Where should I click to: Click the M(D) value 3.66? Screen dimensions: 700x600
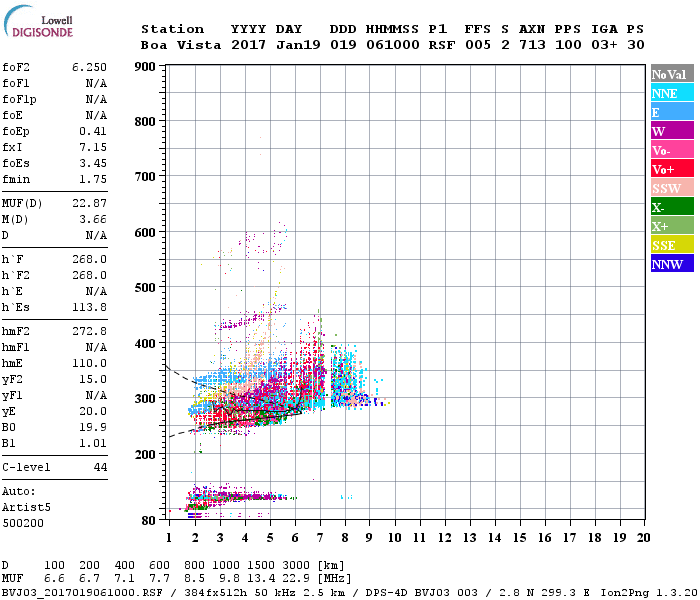pyautogui.click(x=93, y=219)
